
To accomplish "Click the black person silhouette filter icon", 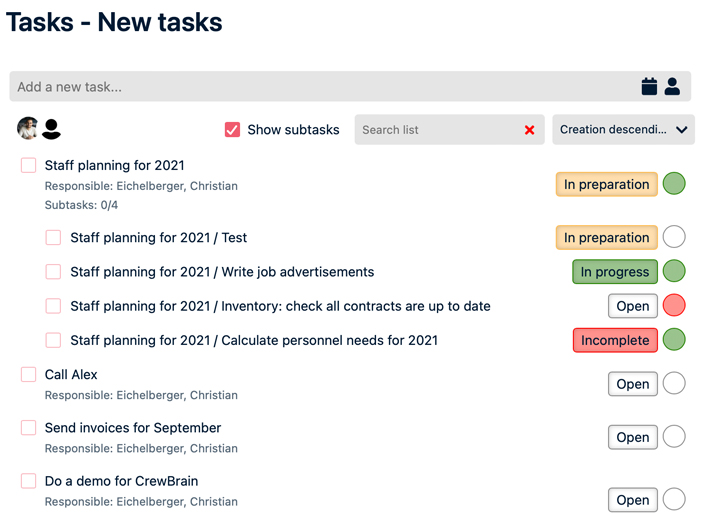I will (x=51, y=129).
